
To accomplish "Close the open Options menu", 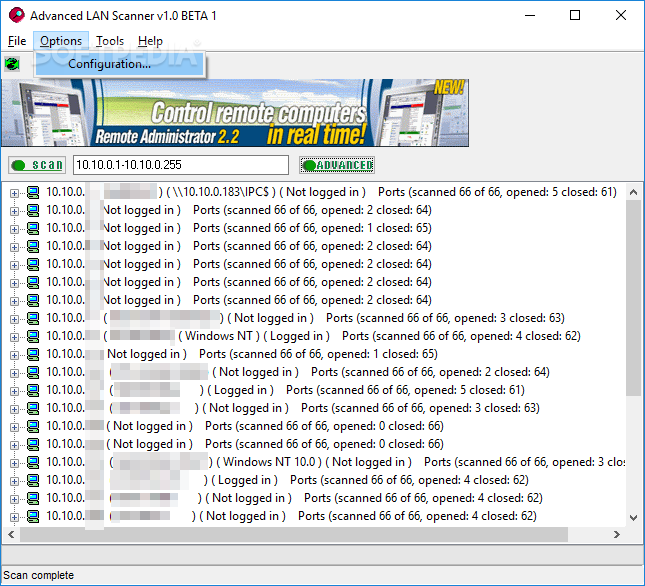I will [61, 41].
